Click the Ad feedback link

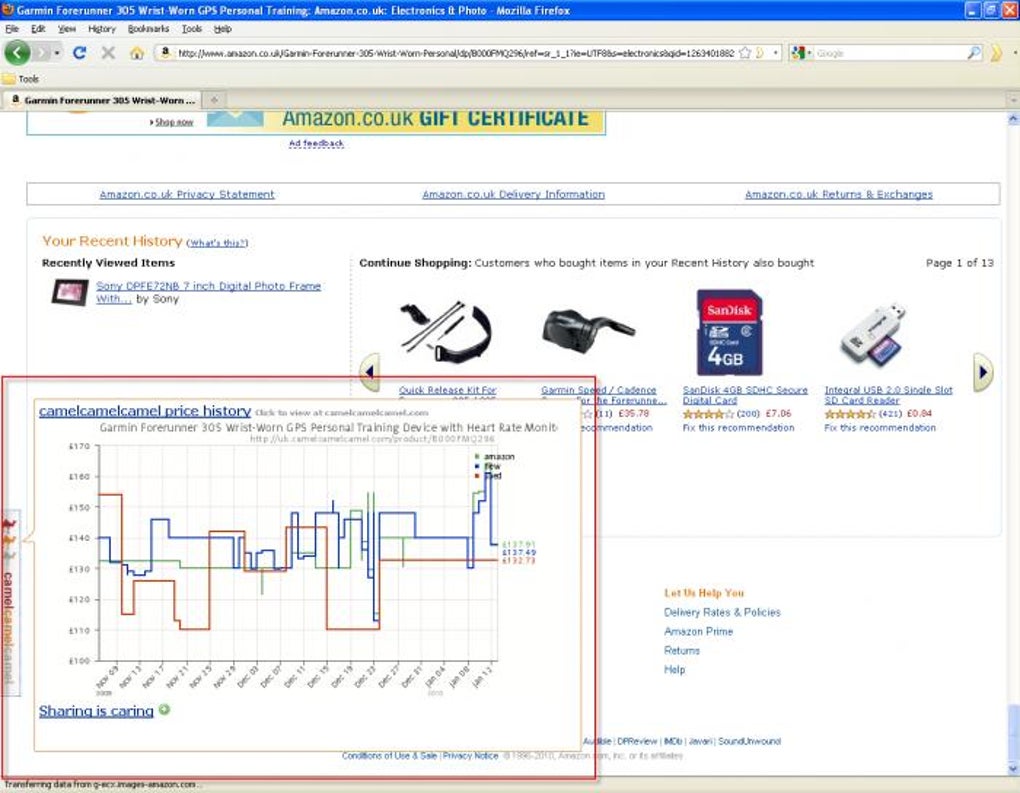[316, 143]
